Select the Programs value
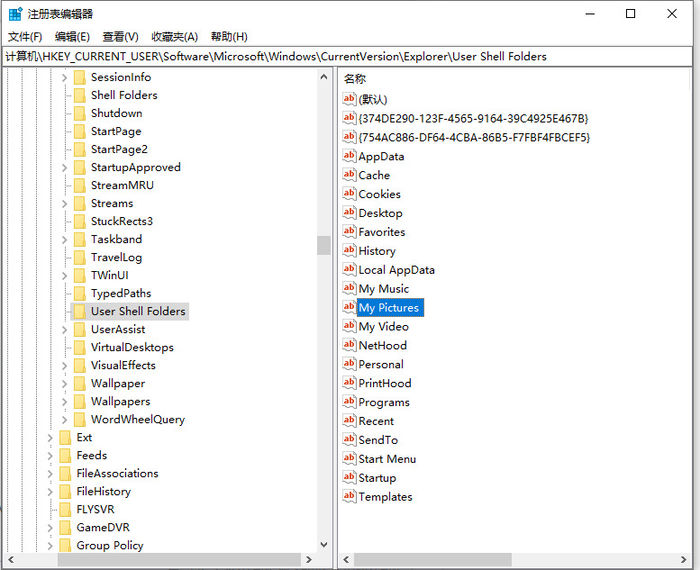The image size is (700, 570). [384, 402]
